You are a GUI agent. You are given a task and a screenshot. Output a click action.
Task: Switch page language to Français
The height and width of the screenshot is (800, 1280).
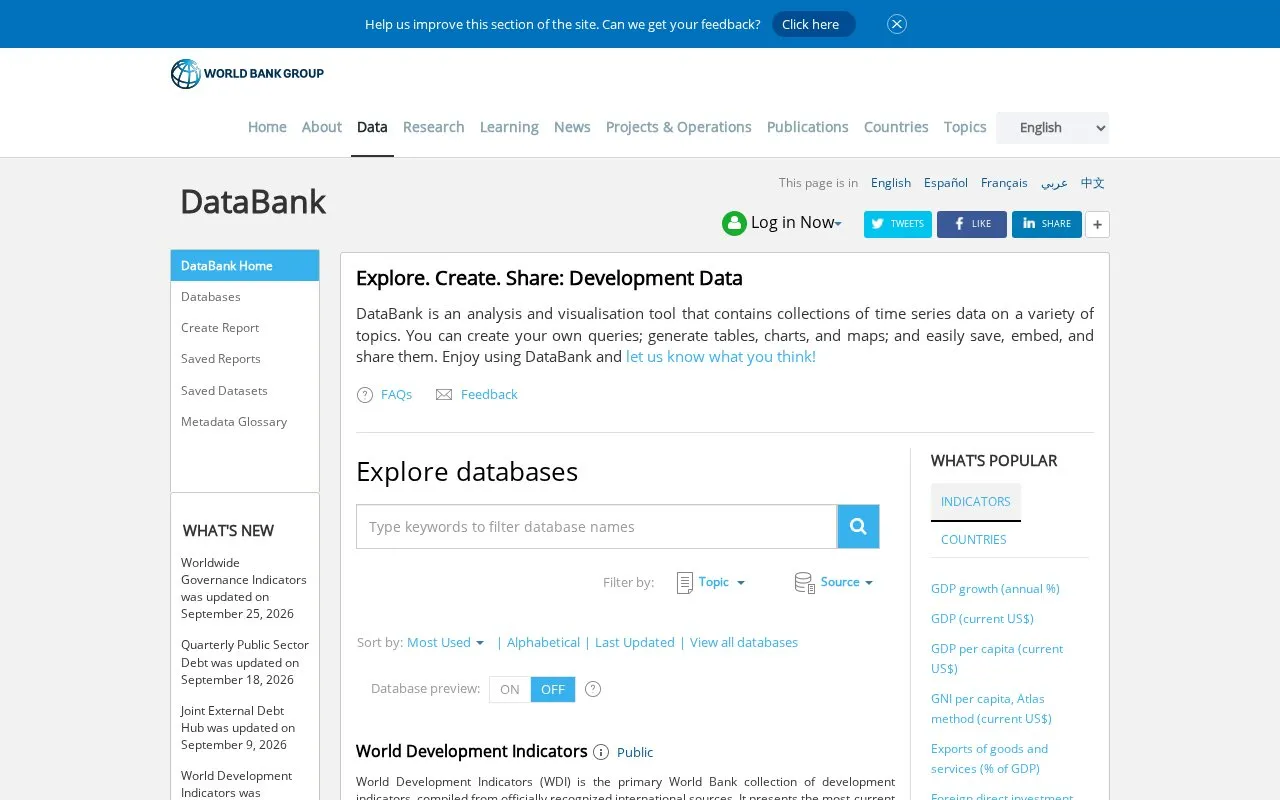coord(1004,183)
